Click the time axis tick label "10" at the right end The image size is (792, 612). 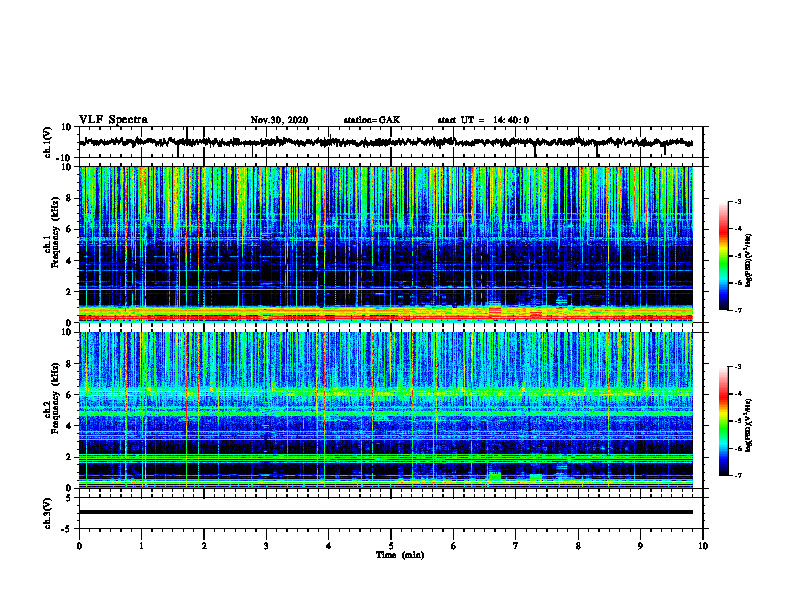703,546
